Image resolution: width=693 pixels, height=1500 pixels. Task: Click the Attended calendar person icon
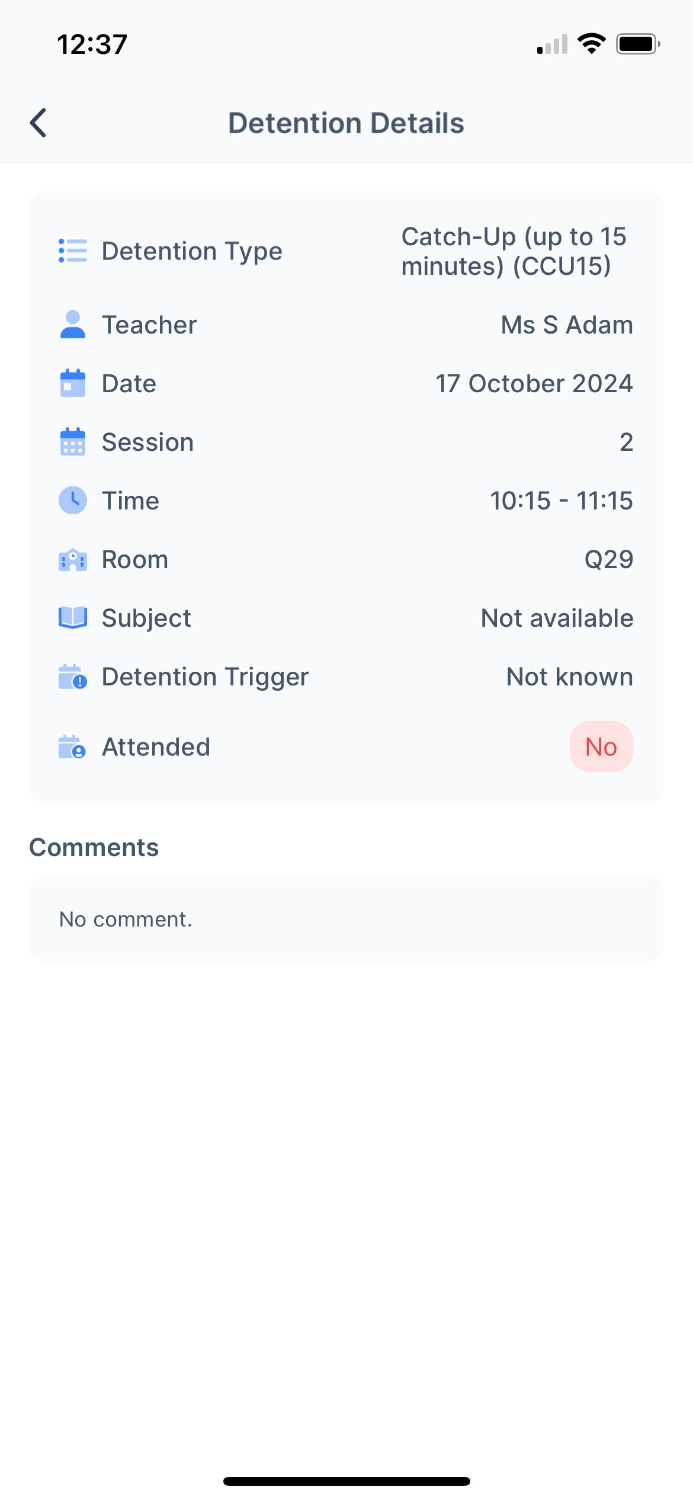coord(73,747)
